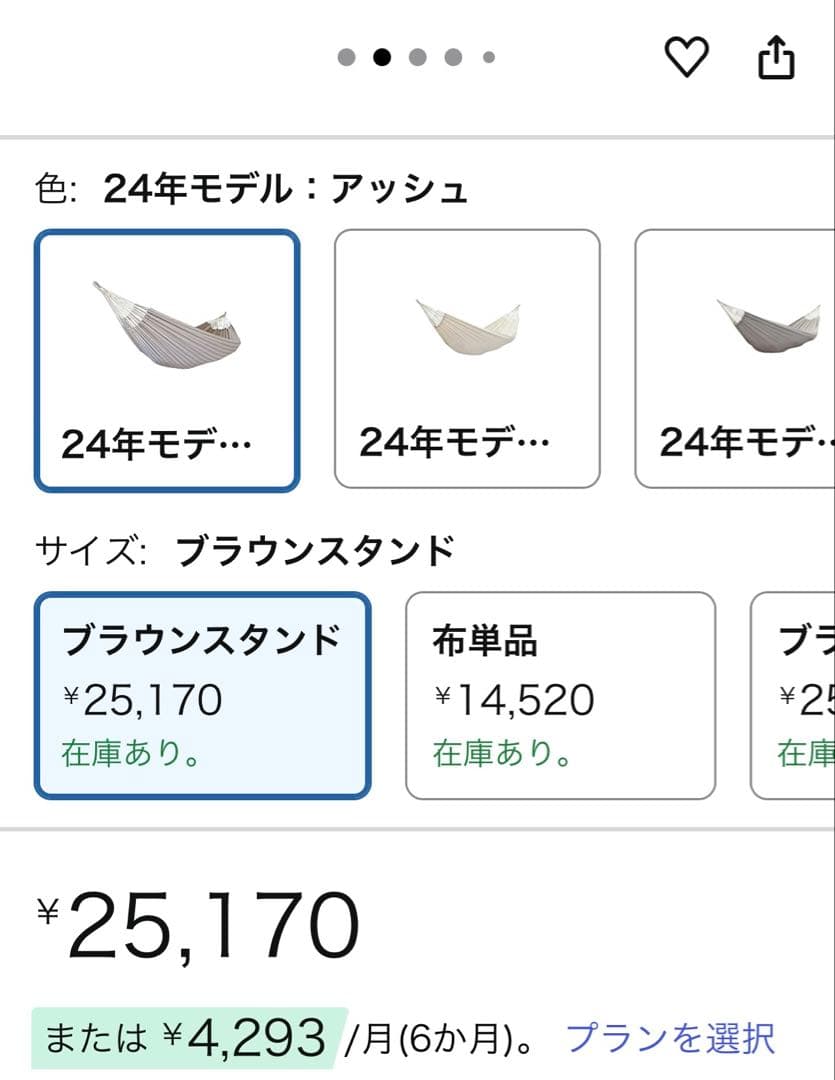Image resolution: width=835 pixels, height=1080 pixels.
Task: Tap the hammock image in the selected color card
Action: coord(167,325)
